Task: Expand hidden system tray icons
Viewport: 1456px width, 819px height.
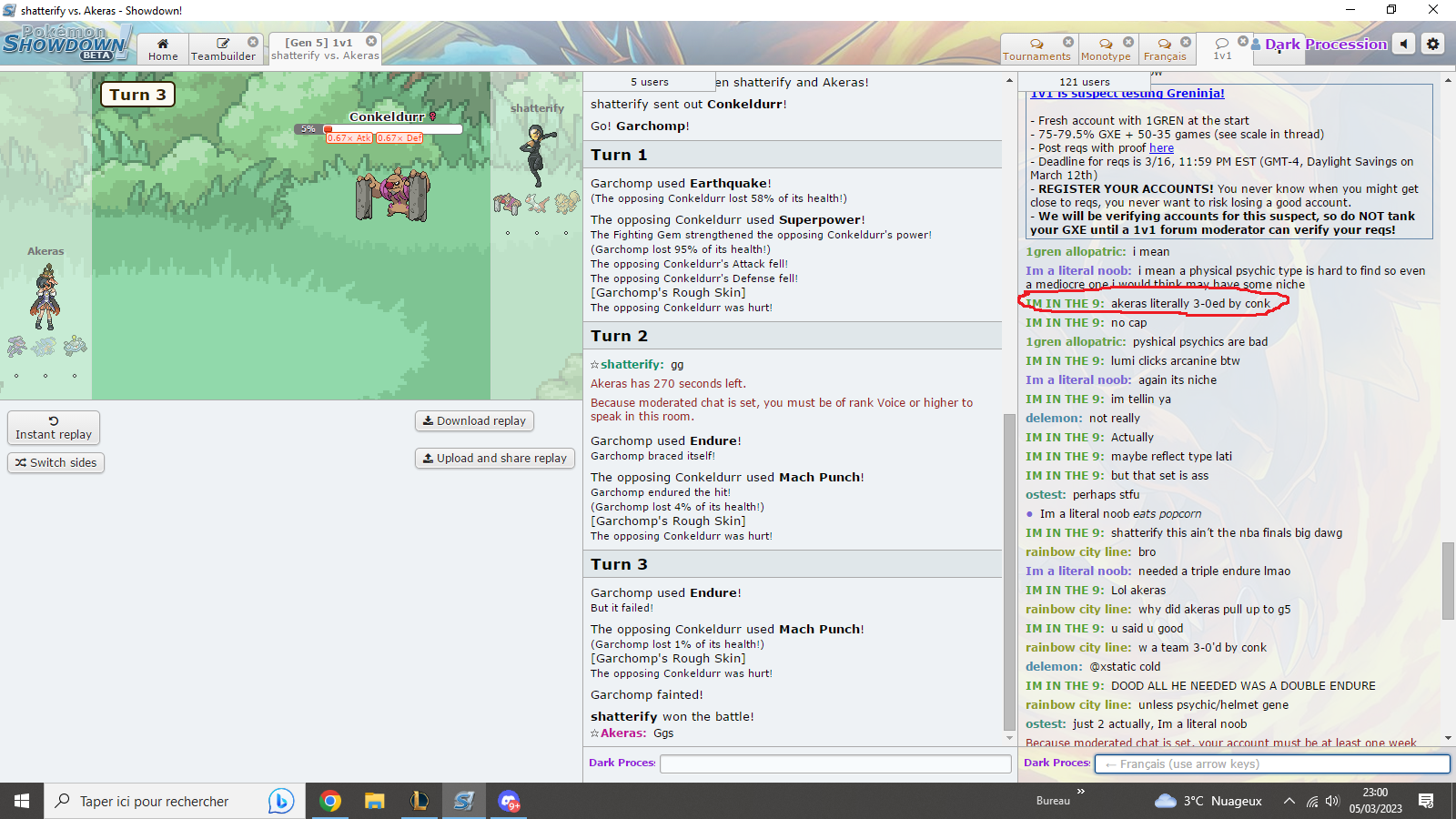Action: 1289,801
